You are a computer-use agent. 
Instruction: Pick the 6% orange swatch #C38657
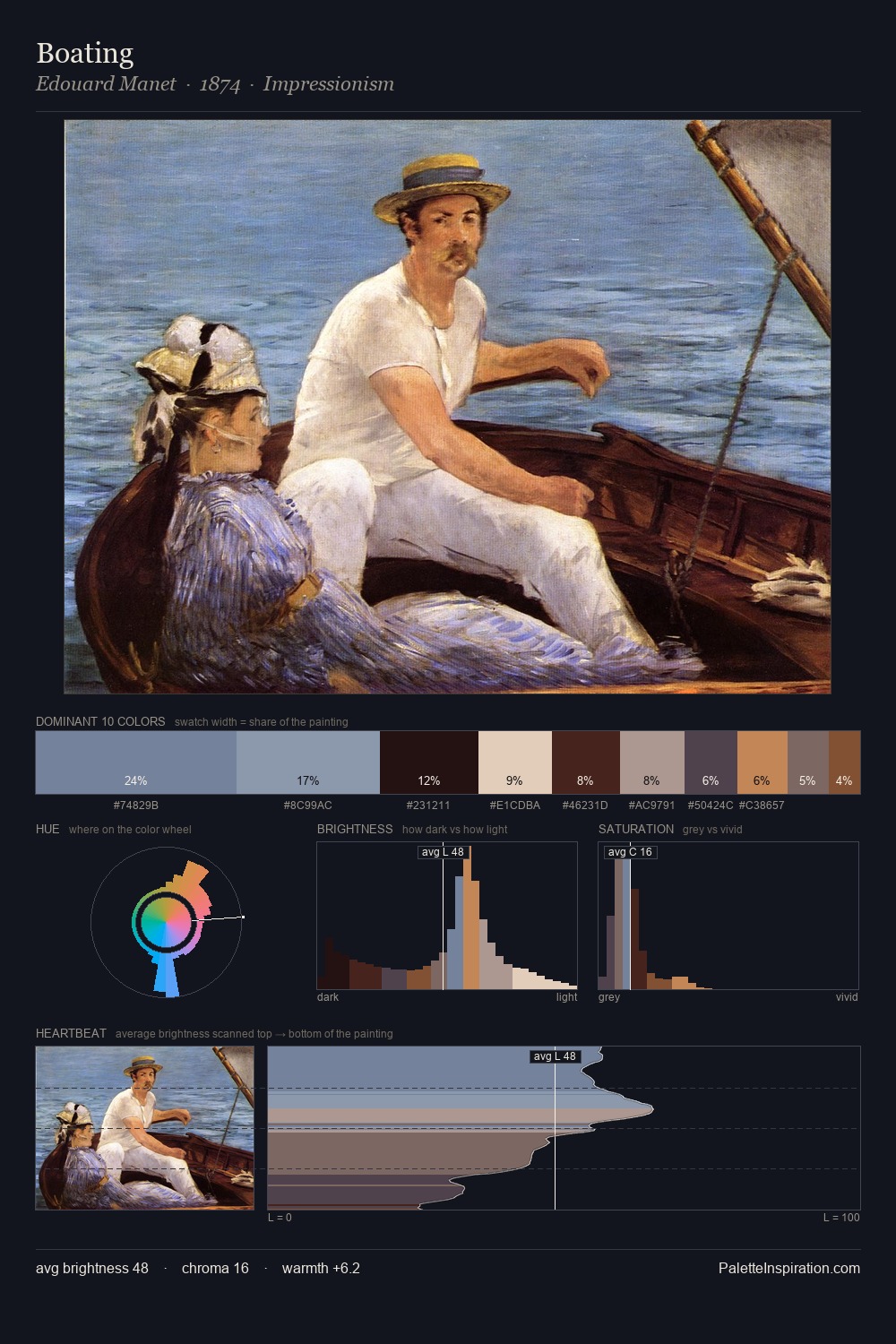(762, 762)
